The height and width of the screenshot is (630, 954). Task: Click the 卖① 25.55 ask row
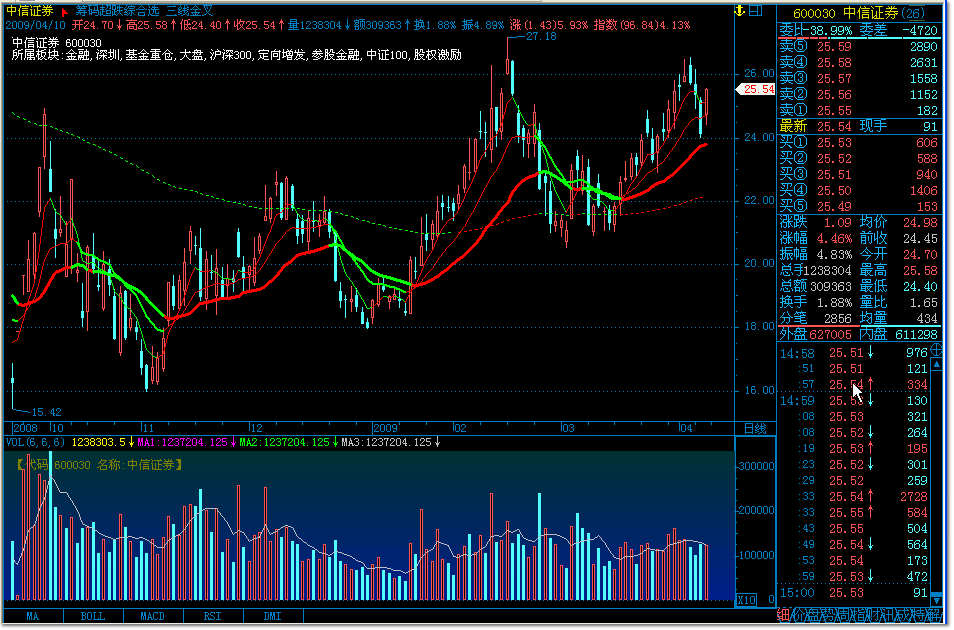point(859,111)
